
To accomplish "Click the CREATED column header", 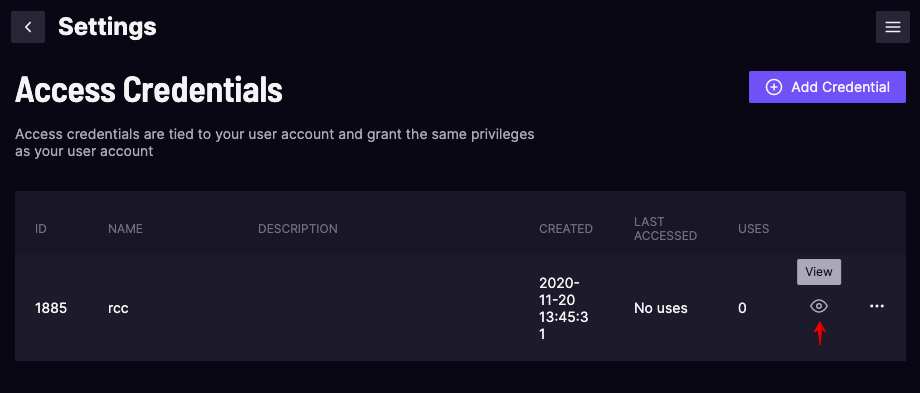I will click(x=566, y=229).
